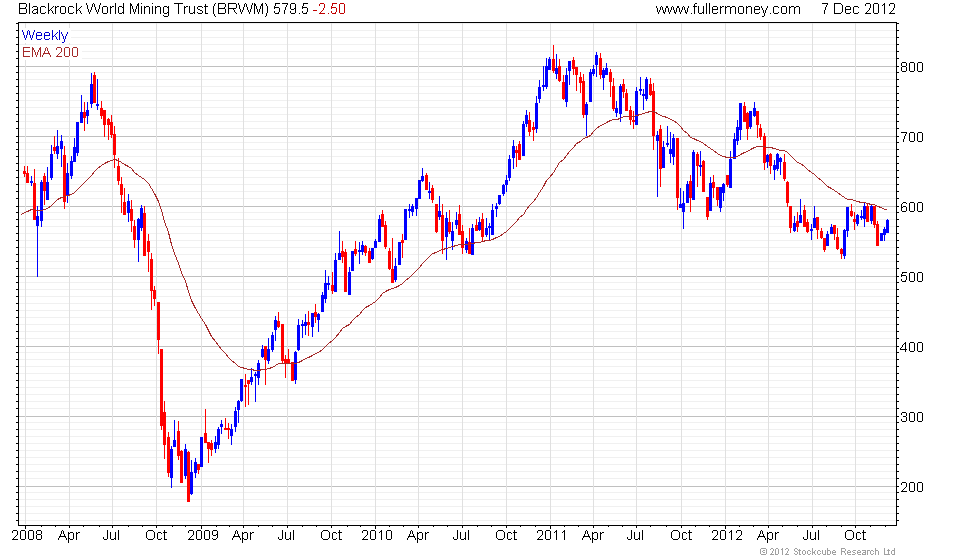
Task: Click the chart date 7 Dec 2012
Action: click(x=858, y=9)
